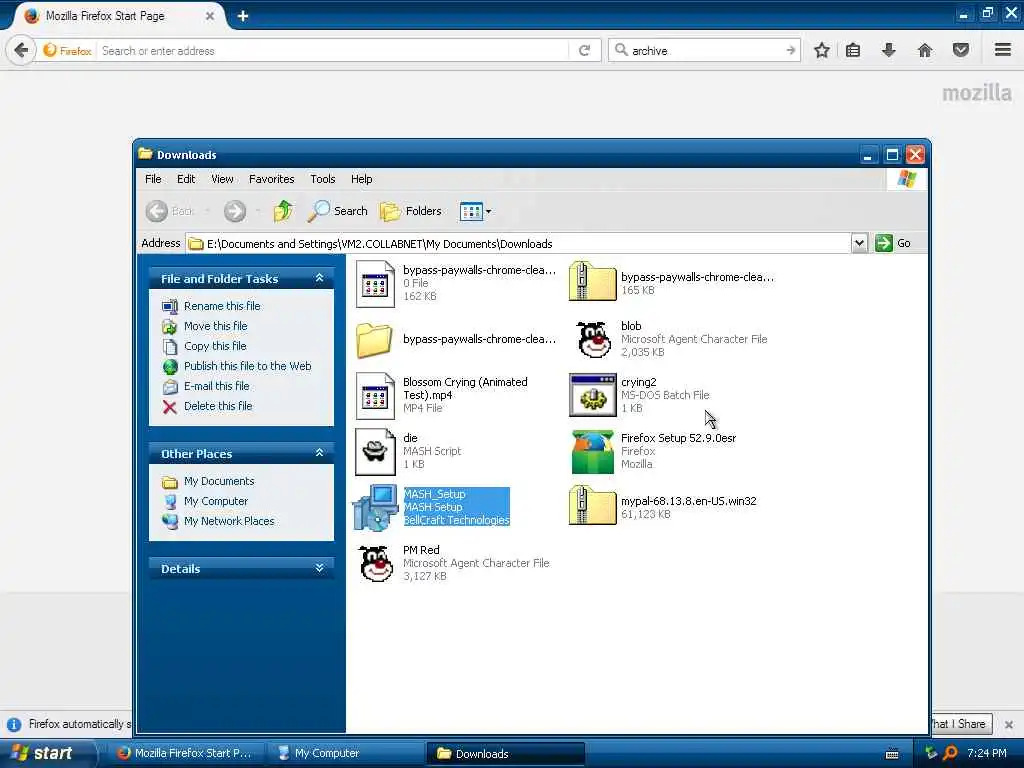Go to My Network Places link
Screen dimensions: 1024x768
[229, 520]
